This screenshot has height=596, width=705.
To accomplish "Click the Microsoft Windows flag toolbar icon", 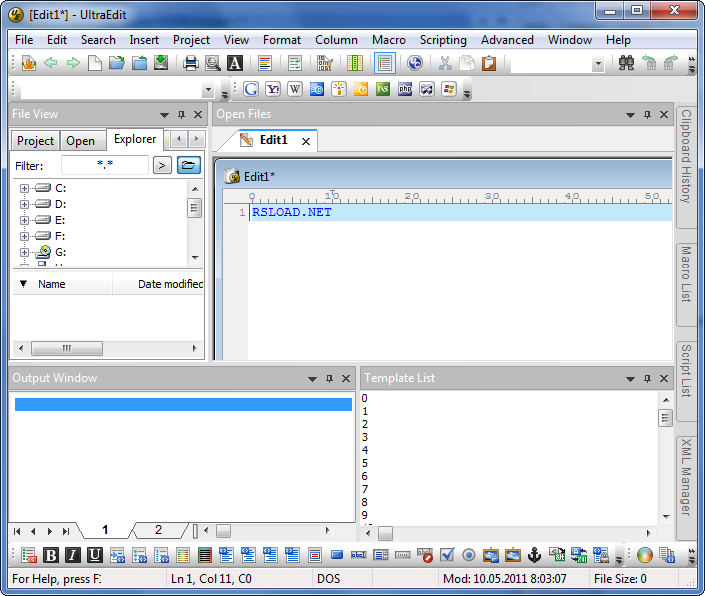I will point(449,89).
